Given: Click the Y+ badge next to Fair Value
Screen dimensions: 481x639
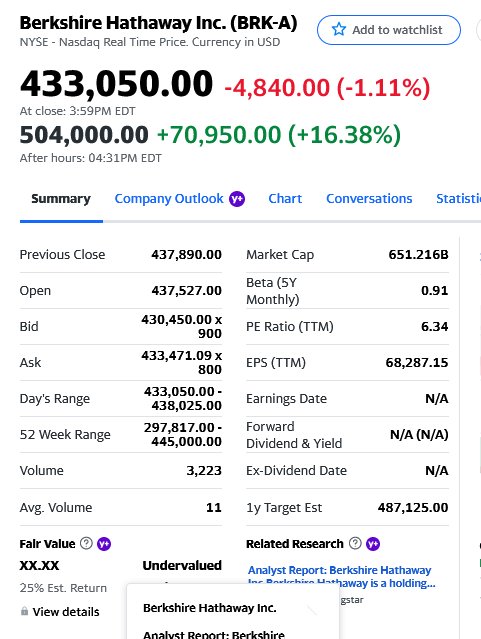Looking at the screenshot, I should [104, 544].
